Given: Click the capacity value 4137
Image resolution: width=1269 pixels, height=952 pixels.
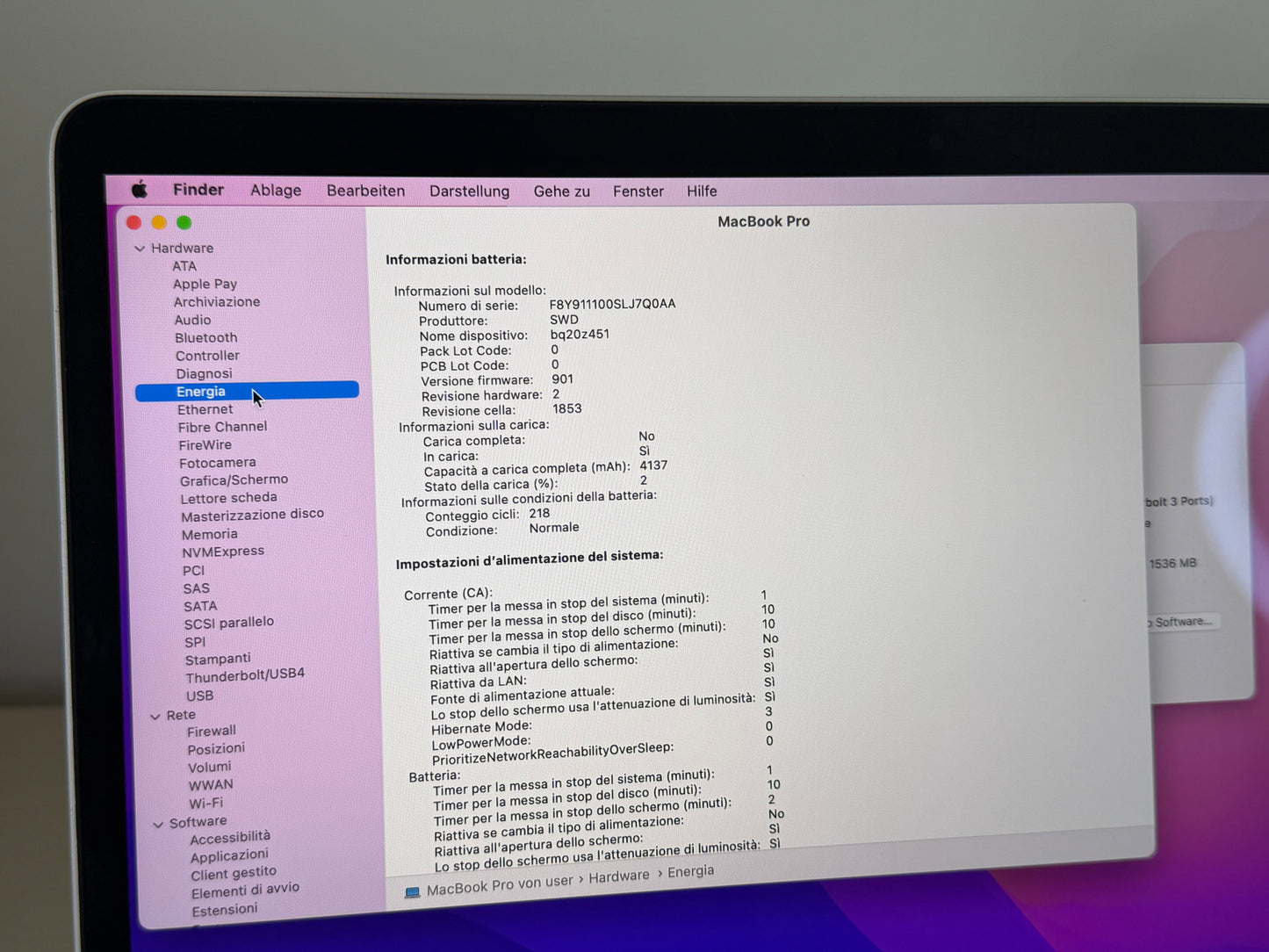Looking at the screenshot, I should 653,465.
